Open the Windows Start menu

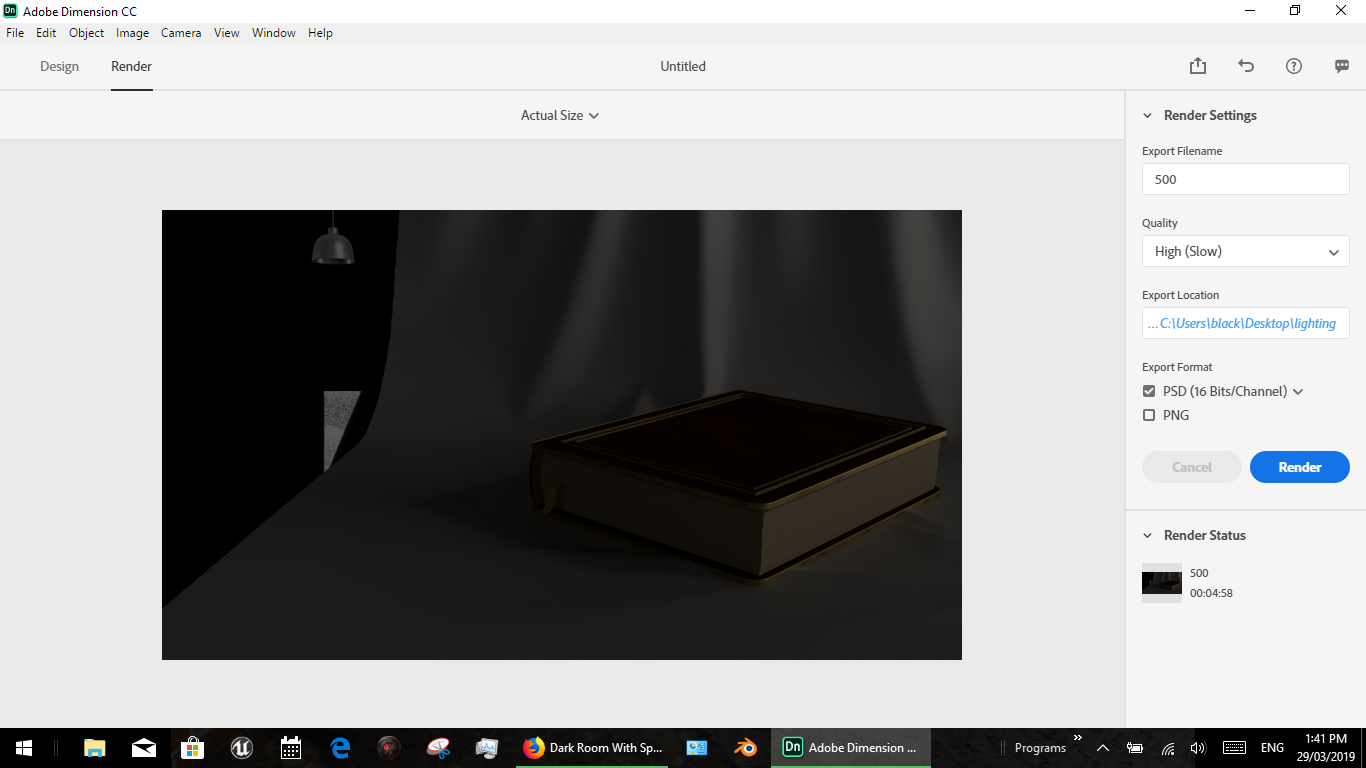24,747
